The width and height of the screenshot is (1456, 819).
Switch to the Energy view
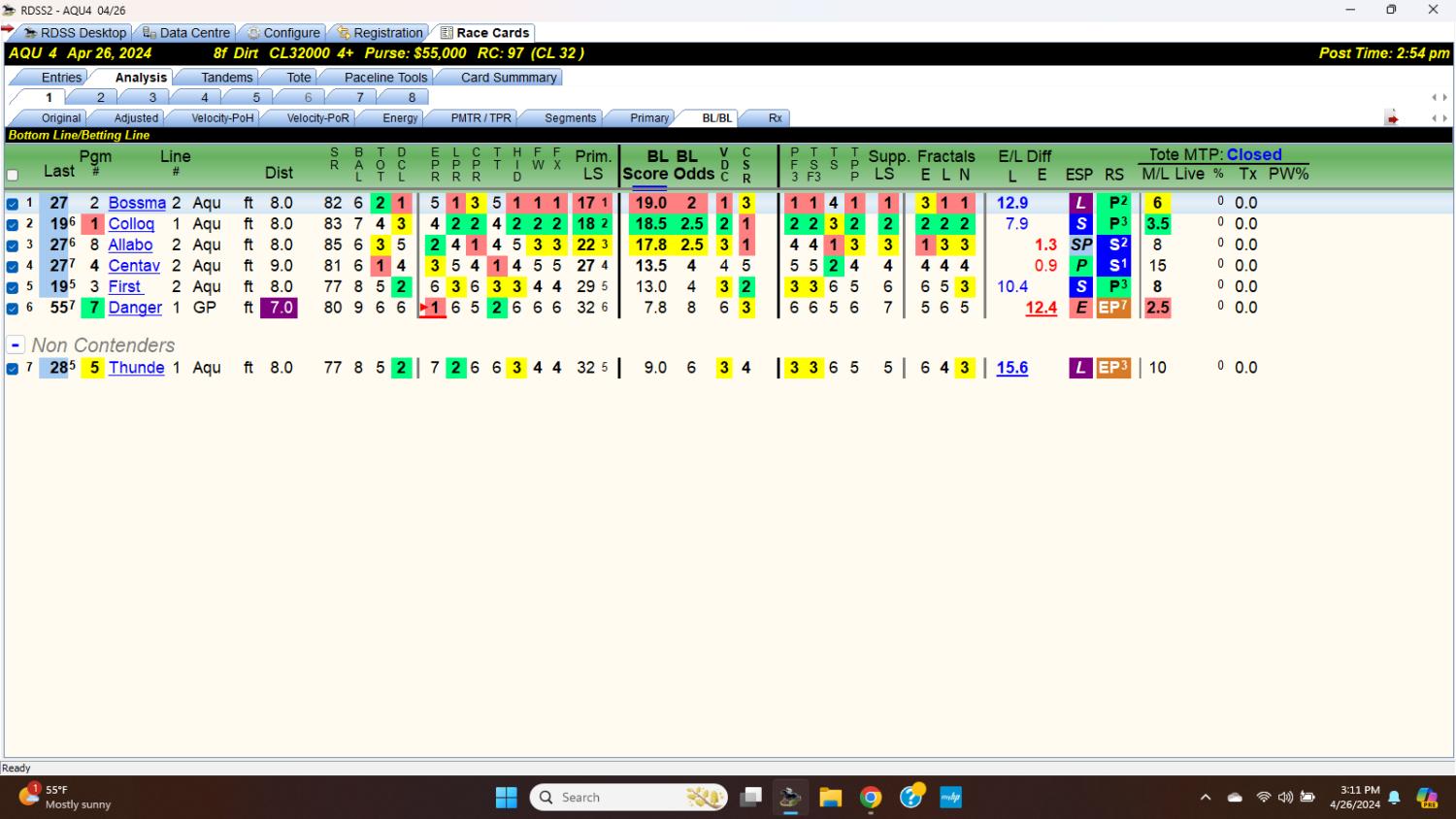(400, 118)
